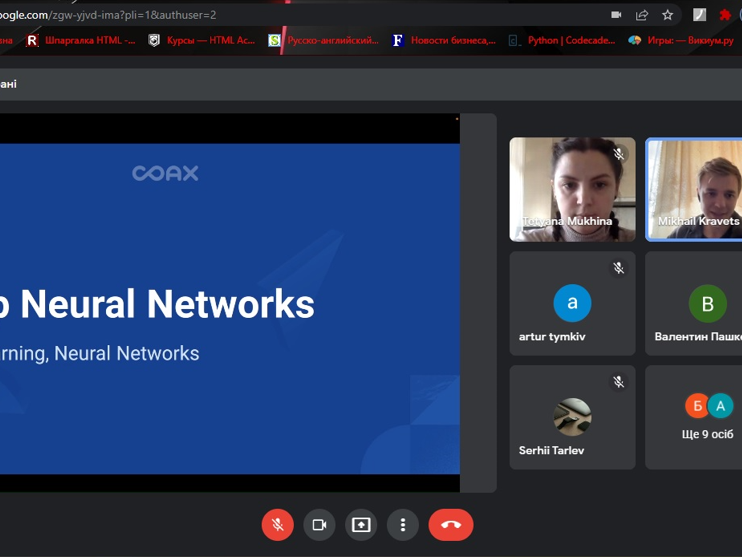Open the Python | Codecademy bookmark
This screenshot has height=557, width=742.
(x=562, y=40)
